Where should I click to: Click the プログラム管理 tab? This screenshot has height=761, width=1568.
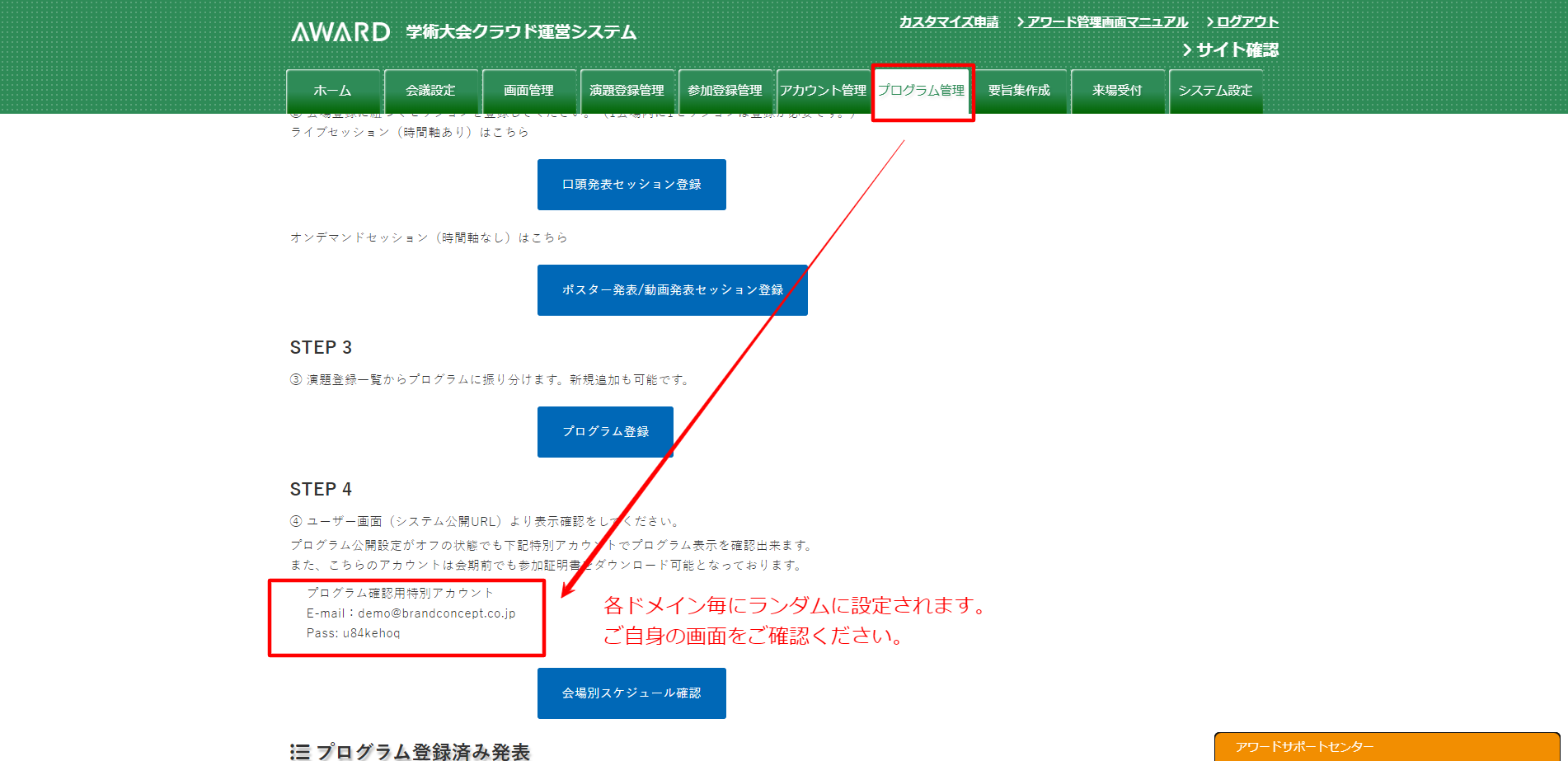[922, 91]
